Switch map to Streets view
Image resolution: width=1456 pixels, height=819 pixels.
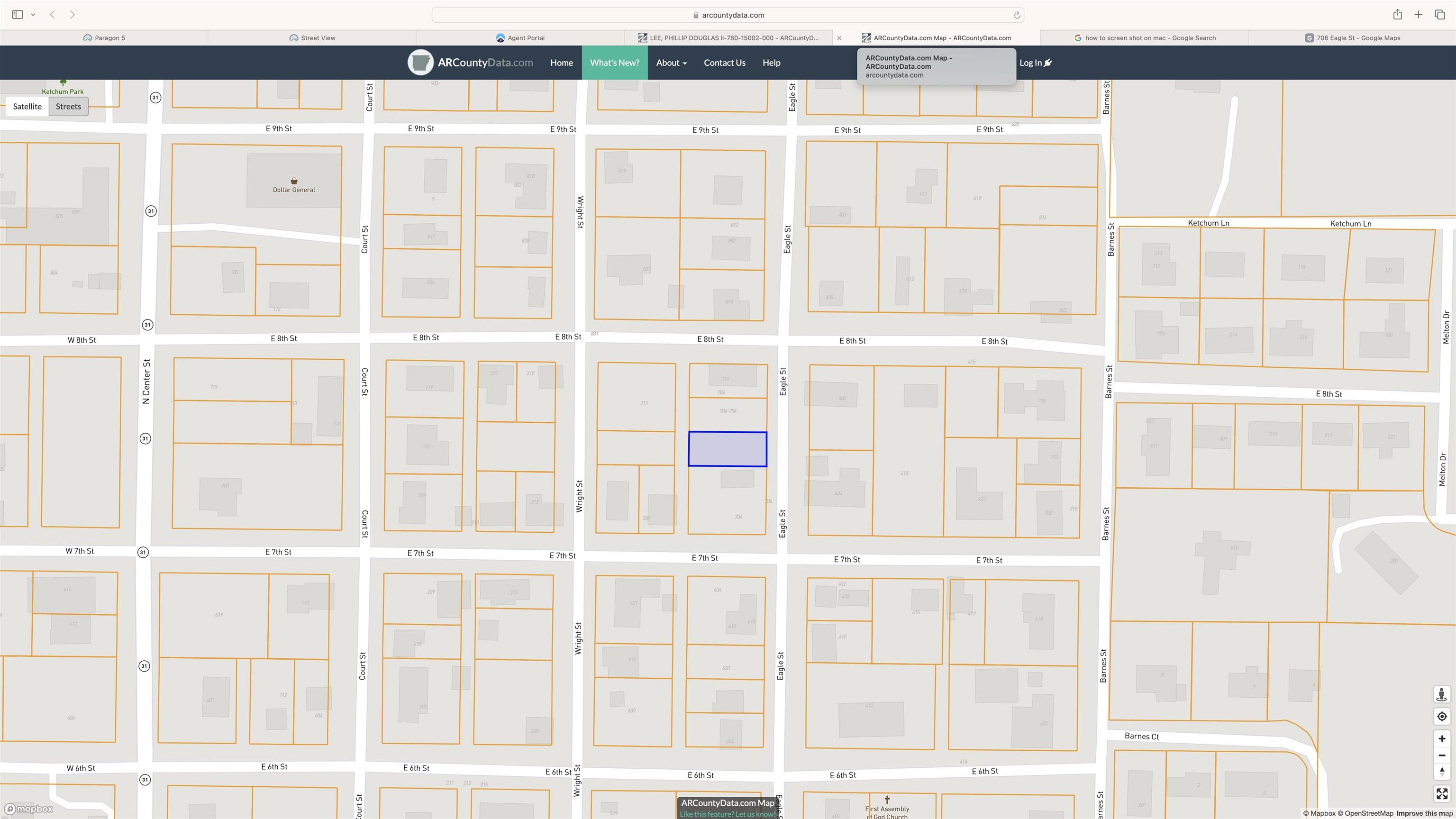(68, 106)
